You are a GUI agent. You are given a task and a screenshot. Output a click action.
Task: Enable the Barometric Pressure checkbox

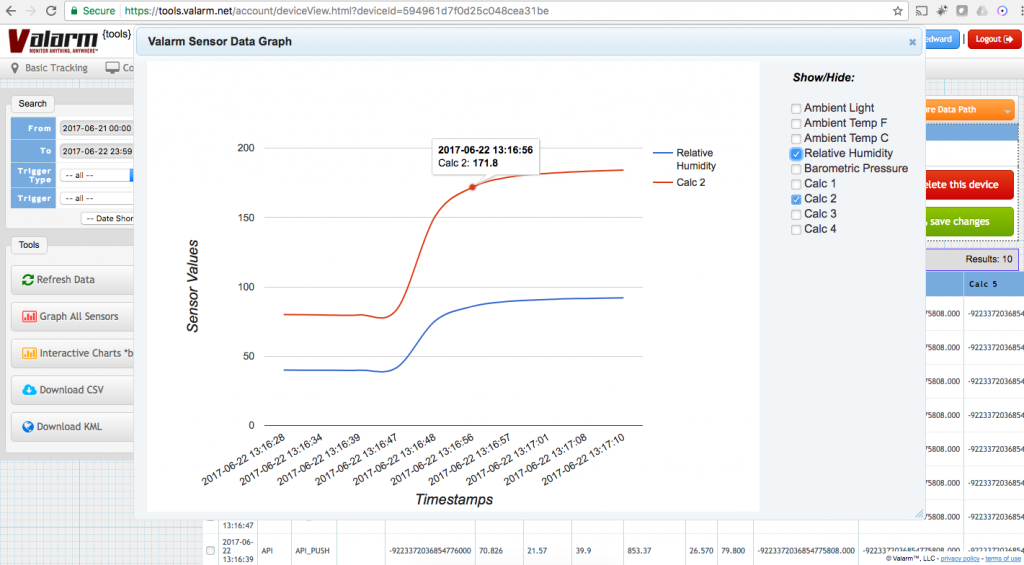[796, 169]
